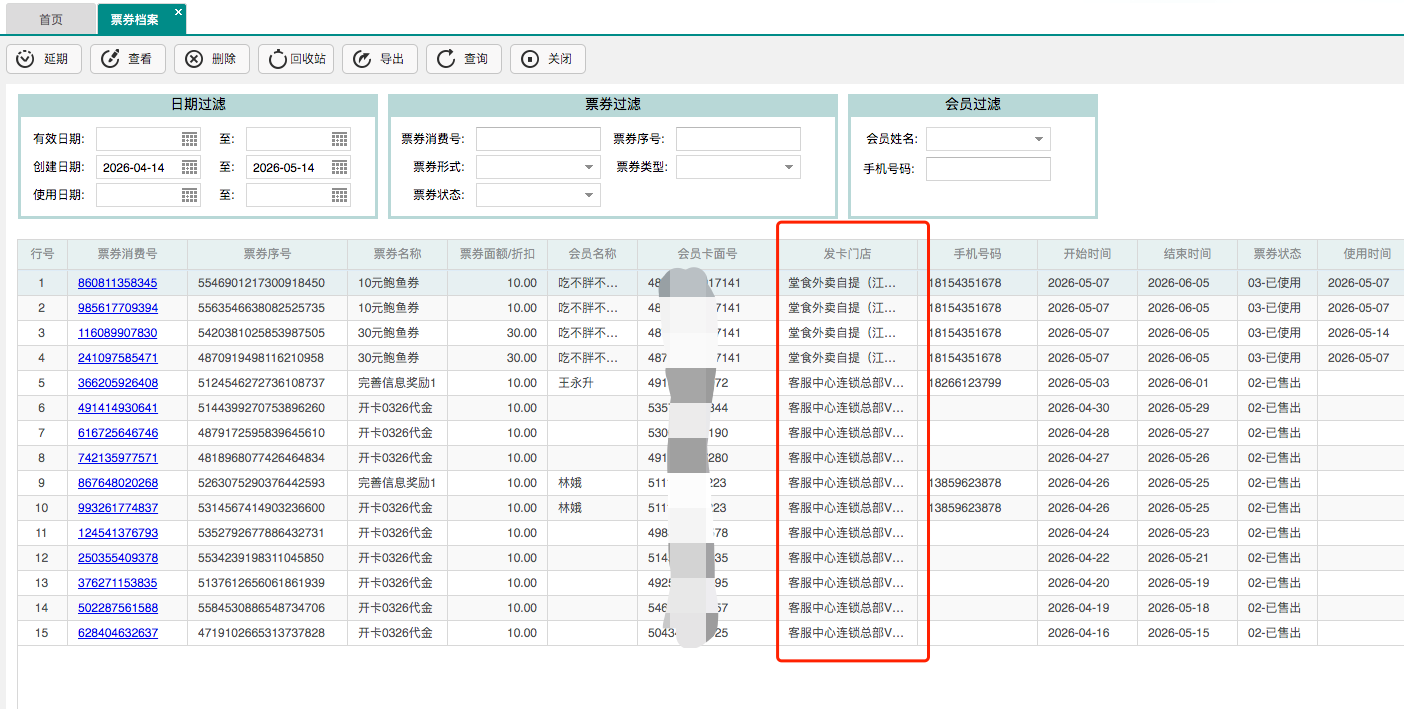Focus the 票券序号 input field
The width and height of the screenshot is (1404, 709).
[738, 139]
